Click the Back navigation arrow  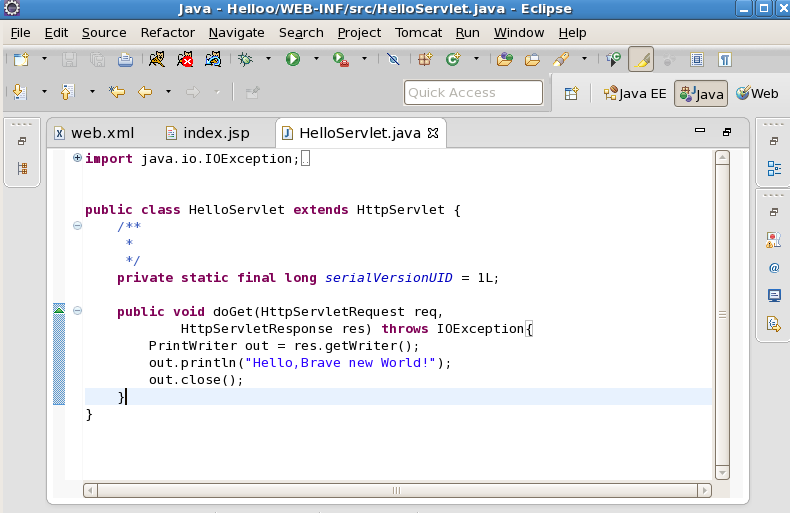point(145,92)
